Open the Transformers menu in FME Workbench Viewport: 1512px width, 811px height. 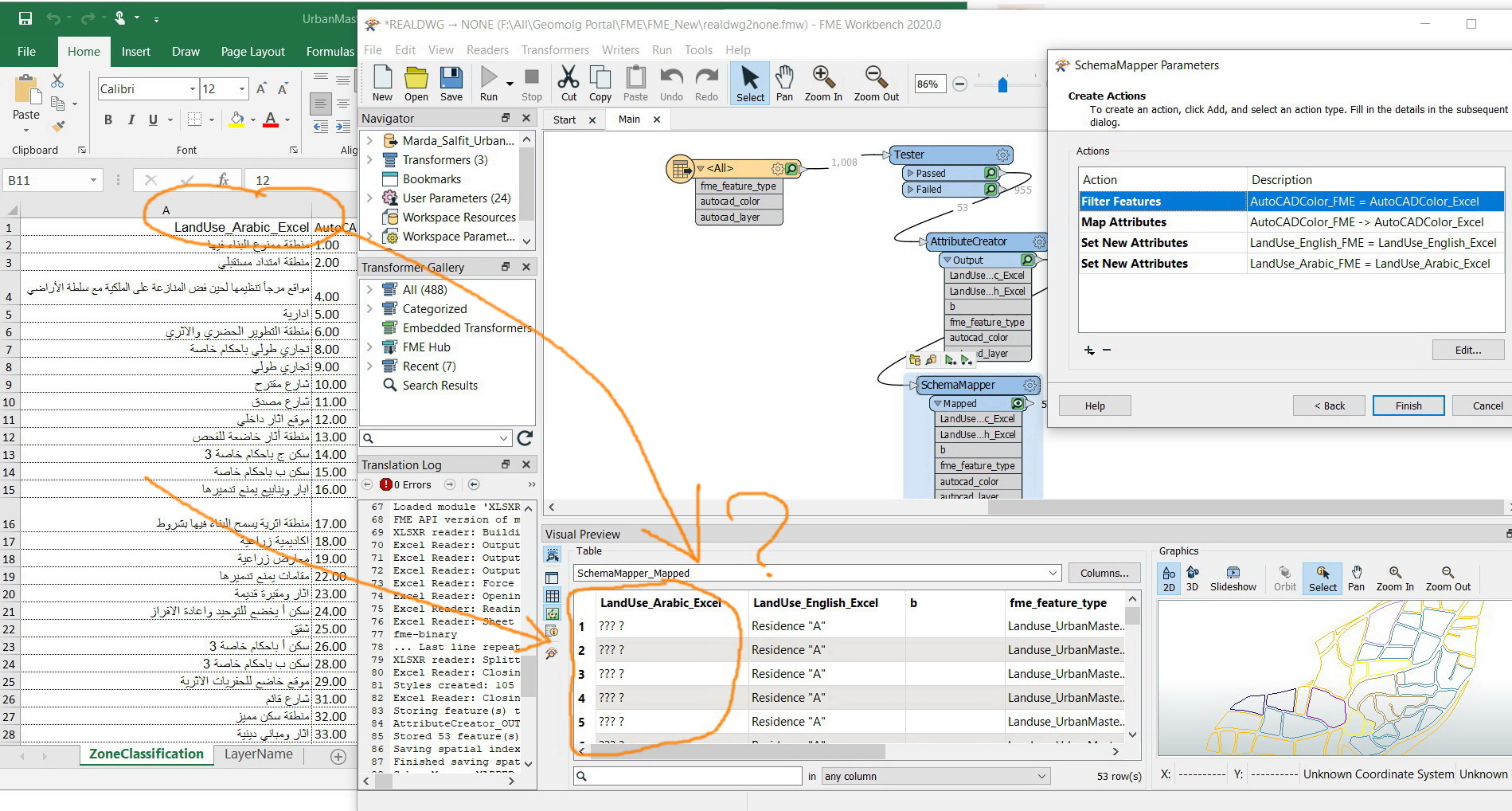pyautogui.click(x=555, y=49)
